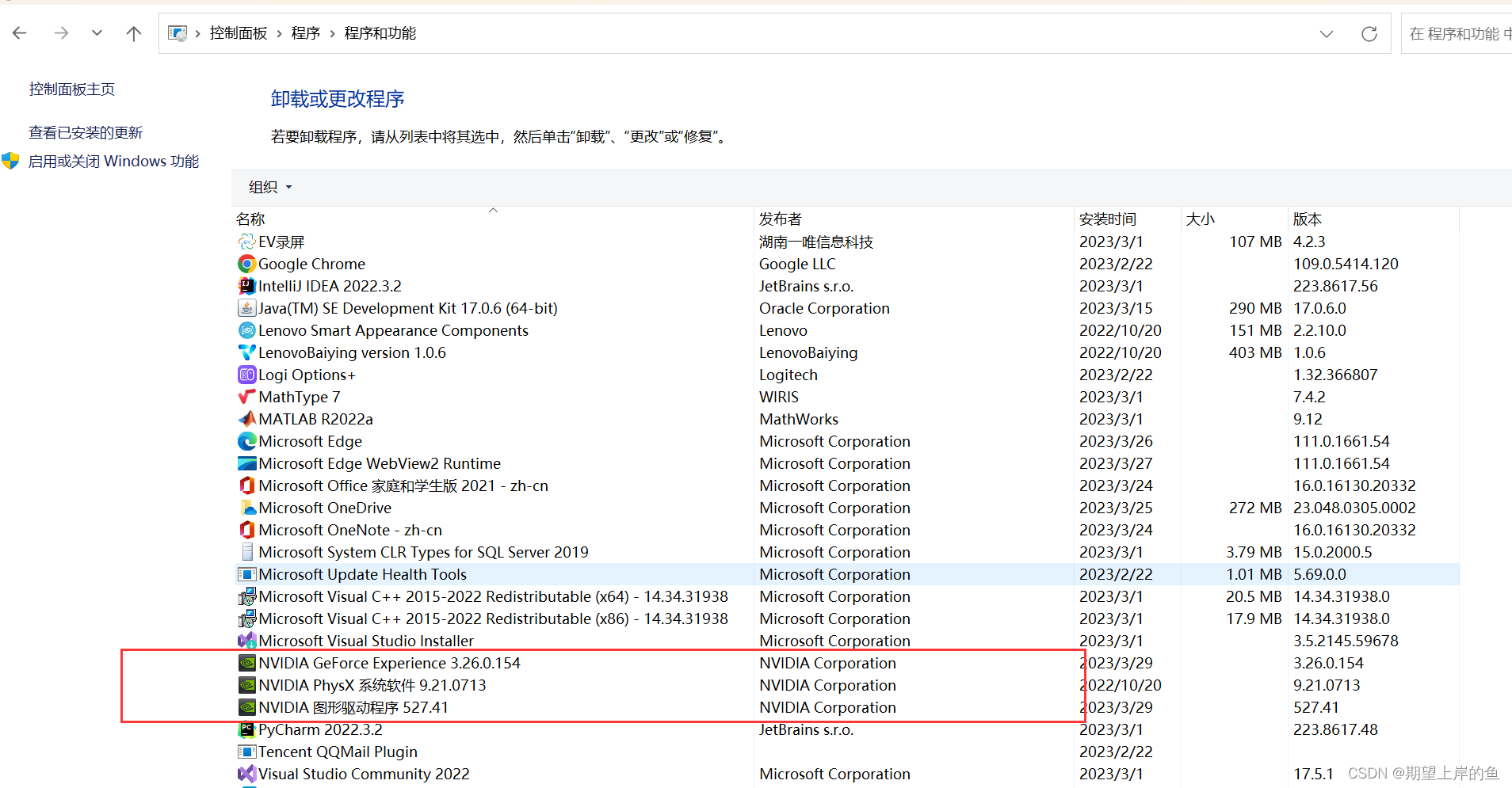The width and height of the screenshot is (1512, 788).
Task: Click the Logi Options+ icon
Action: (247, 375)
